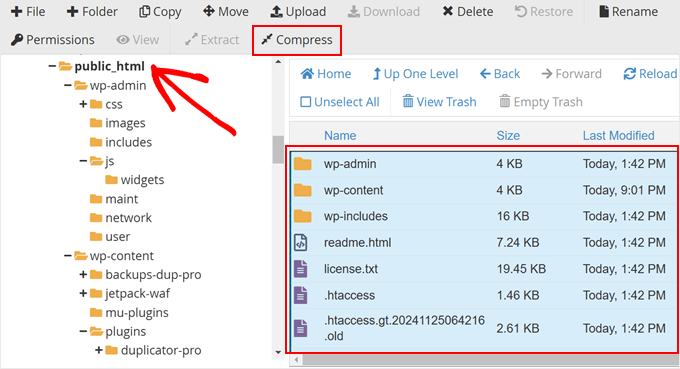Compress the selected files
The width and height of the screenshot is (680, 369).
coord(297,40)
